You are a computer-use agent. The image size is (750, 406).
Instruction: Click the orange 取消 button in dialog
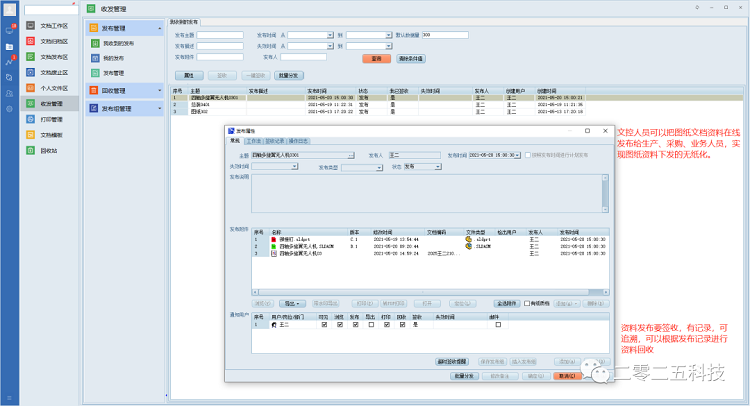pos(567,376)
